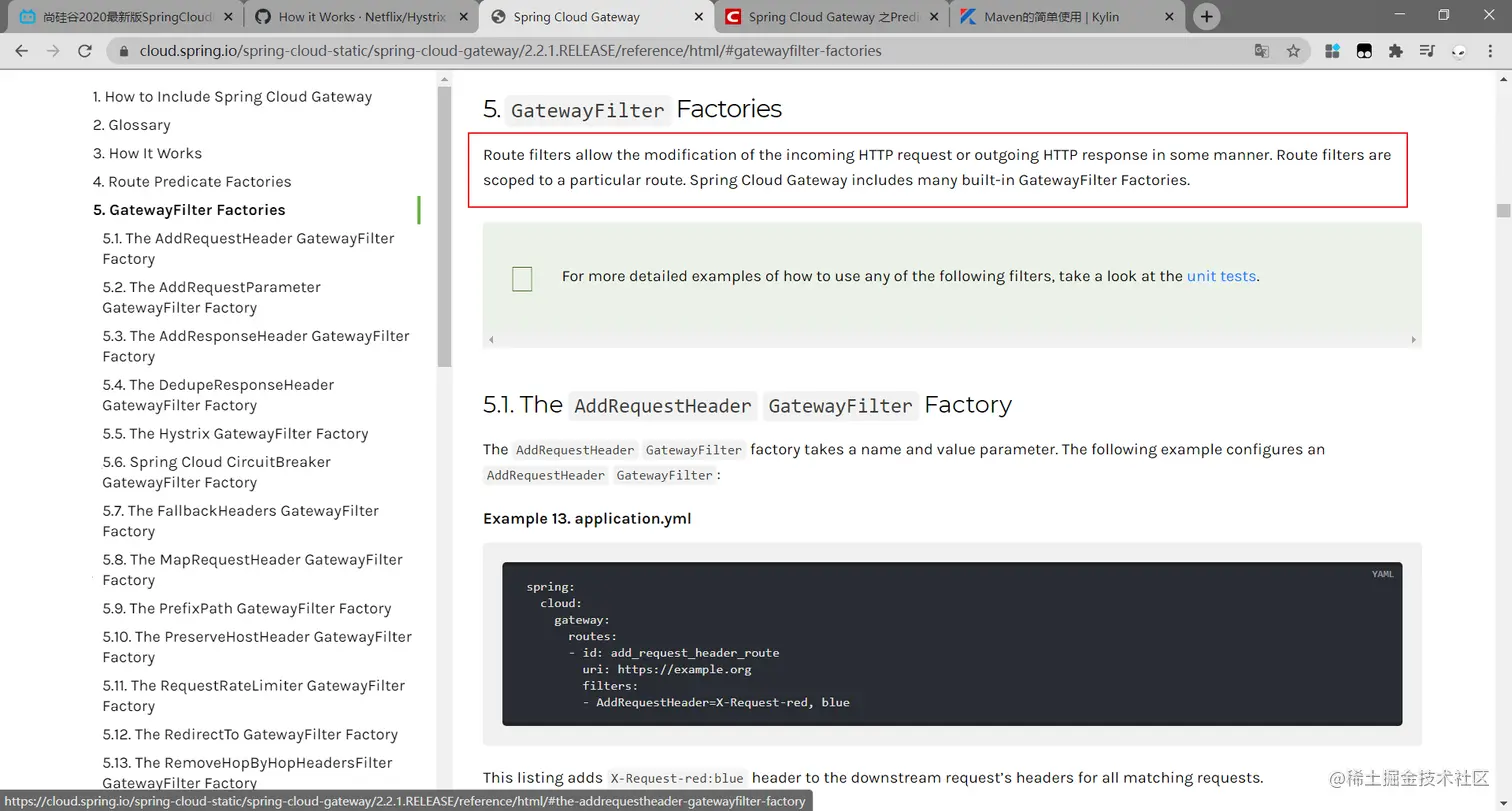Open Chrome's three-dot menu

click(x=1491, y=51)
